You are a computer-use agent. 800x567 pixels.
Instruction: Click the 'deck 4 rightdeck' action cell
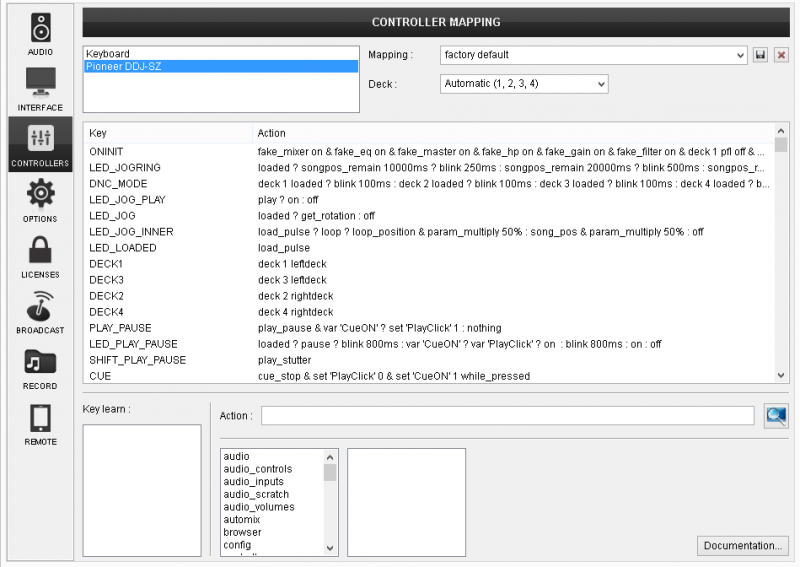point(295,312)
